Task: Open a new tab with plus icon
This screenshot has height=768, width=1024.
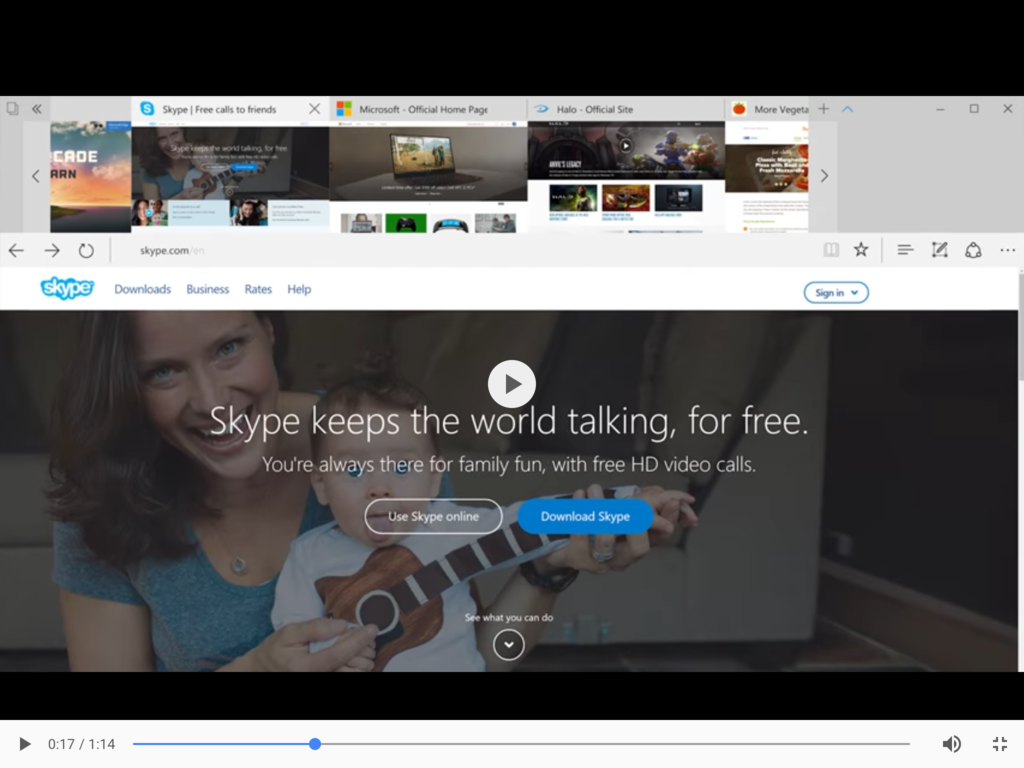Action: 824,109
